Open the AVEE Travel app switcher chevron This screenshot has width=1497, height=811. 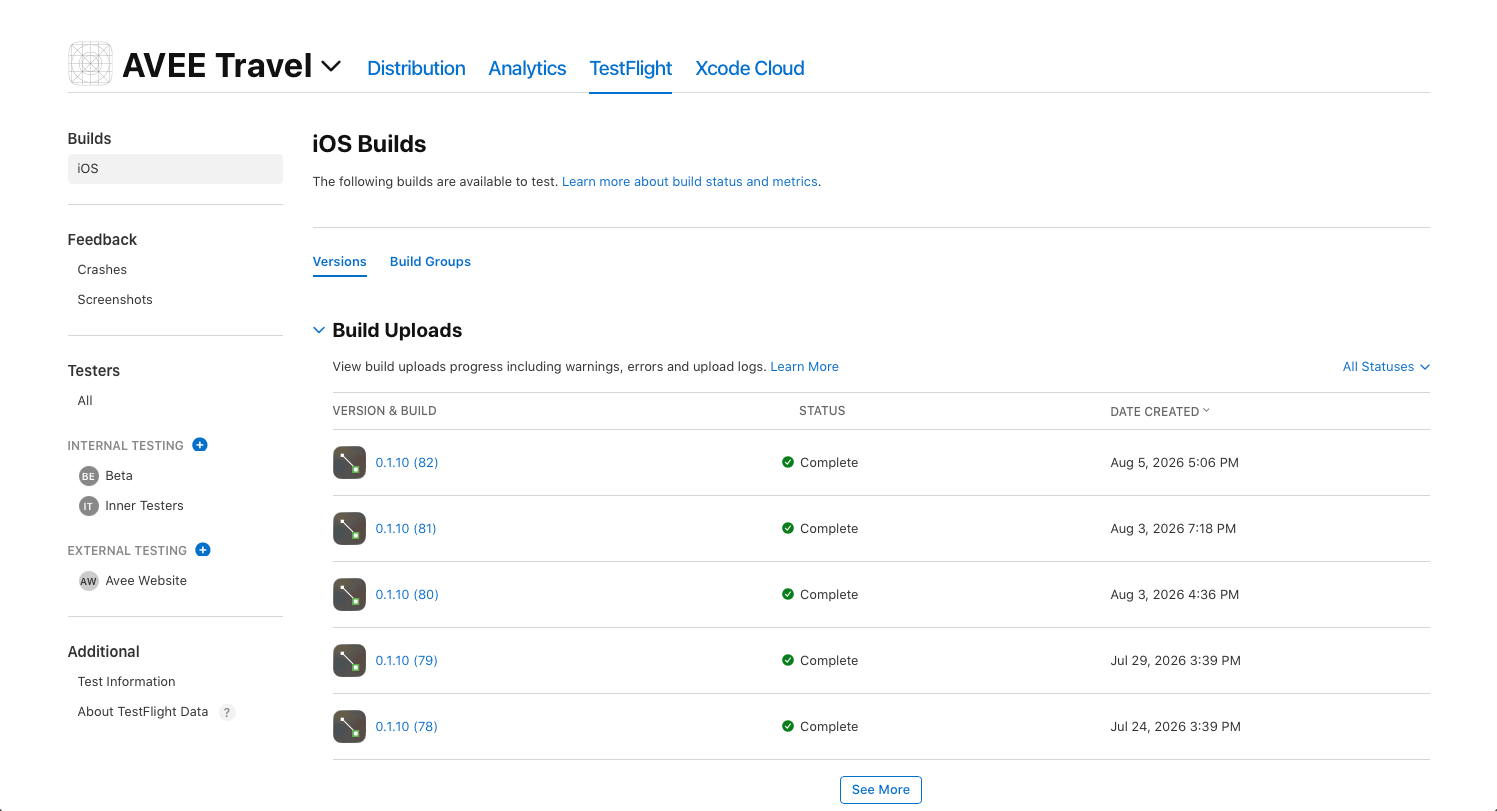tap(331, 66)
